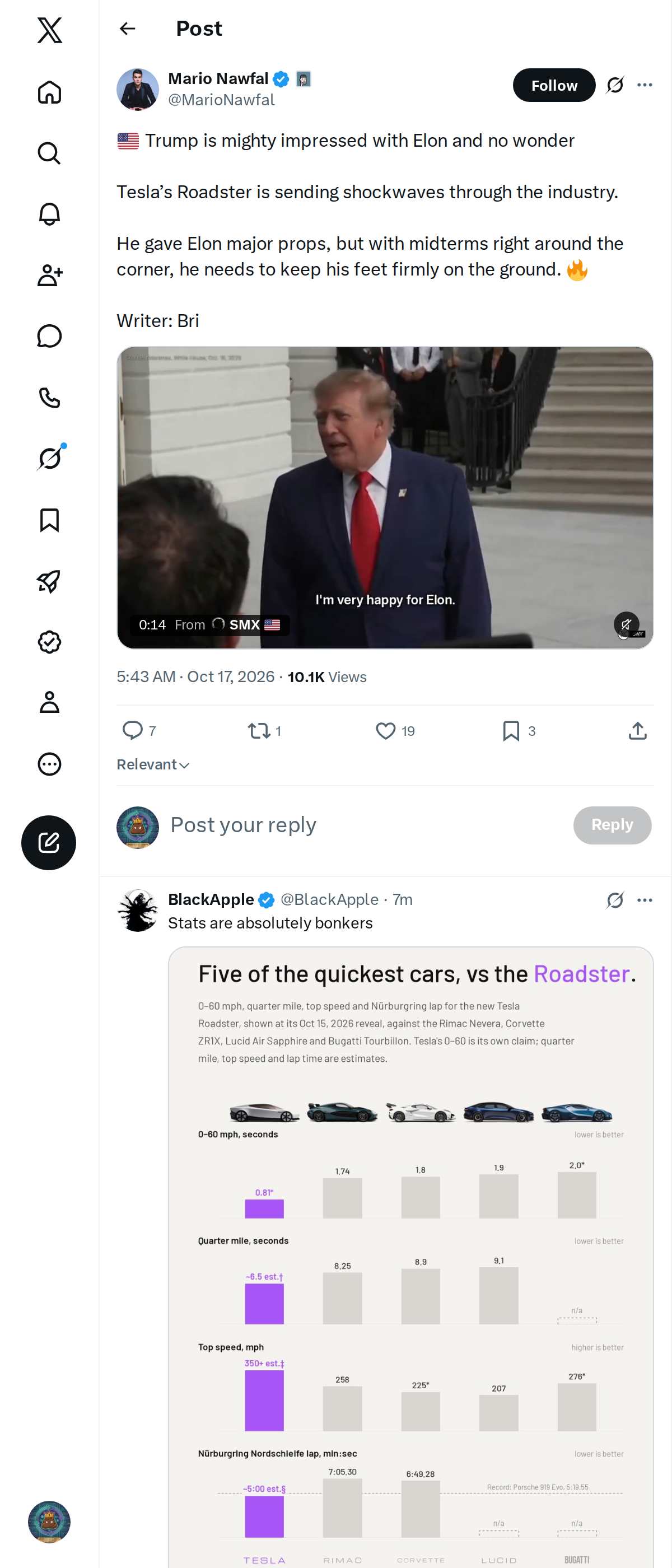
Task: Open the Profile person icon
Action: pyautogui.click(x=49, y=702)
